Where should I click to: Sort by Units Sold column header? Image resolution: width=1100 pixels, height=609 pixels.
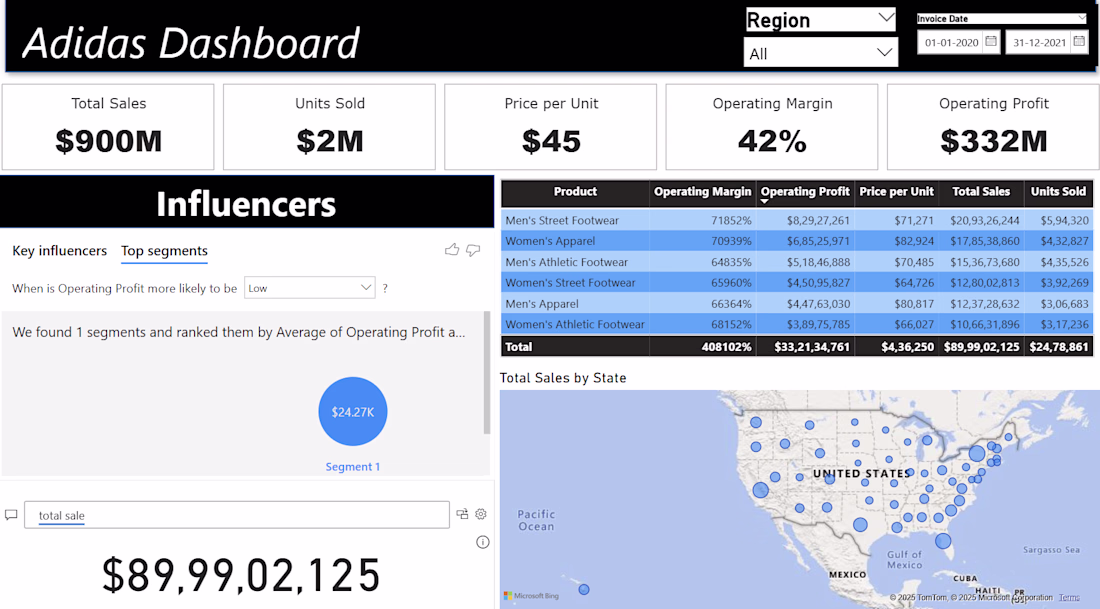(x=1058, y=192)
